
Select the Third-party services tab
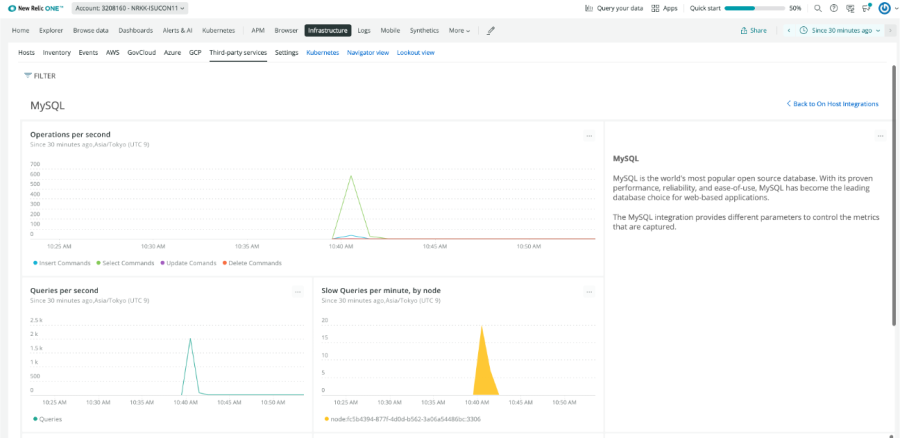point(238,52)
